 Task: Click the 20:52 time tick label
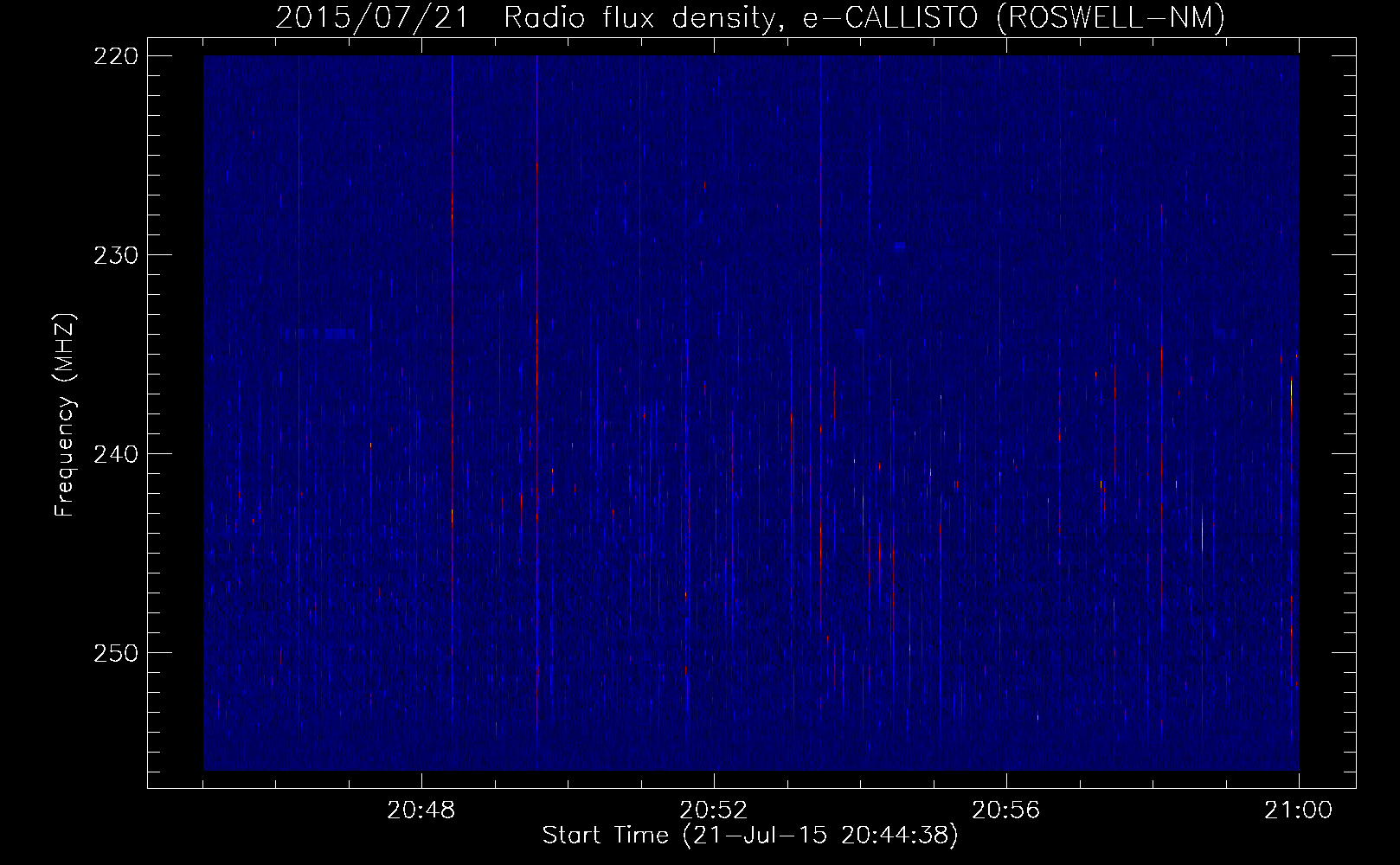[x=714, y=811]
